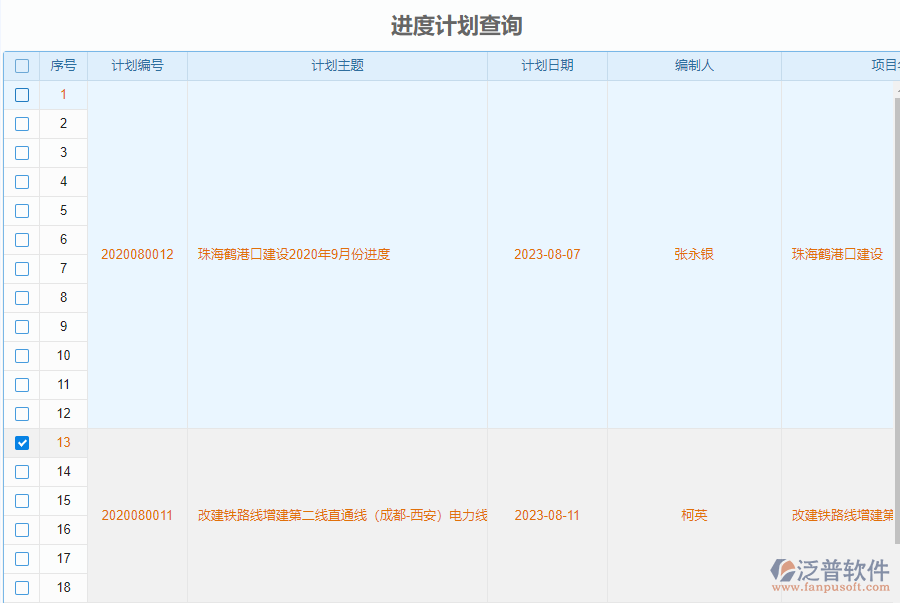The width and height of the screenshot is (900, 603).
Task: Uncheck the selected checkbox on row 13
Action: [x=22, y=442]
